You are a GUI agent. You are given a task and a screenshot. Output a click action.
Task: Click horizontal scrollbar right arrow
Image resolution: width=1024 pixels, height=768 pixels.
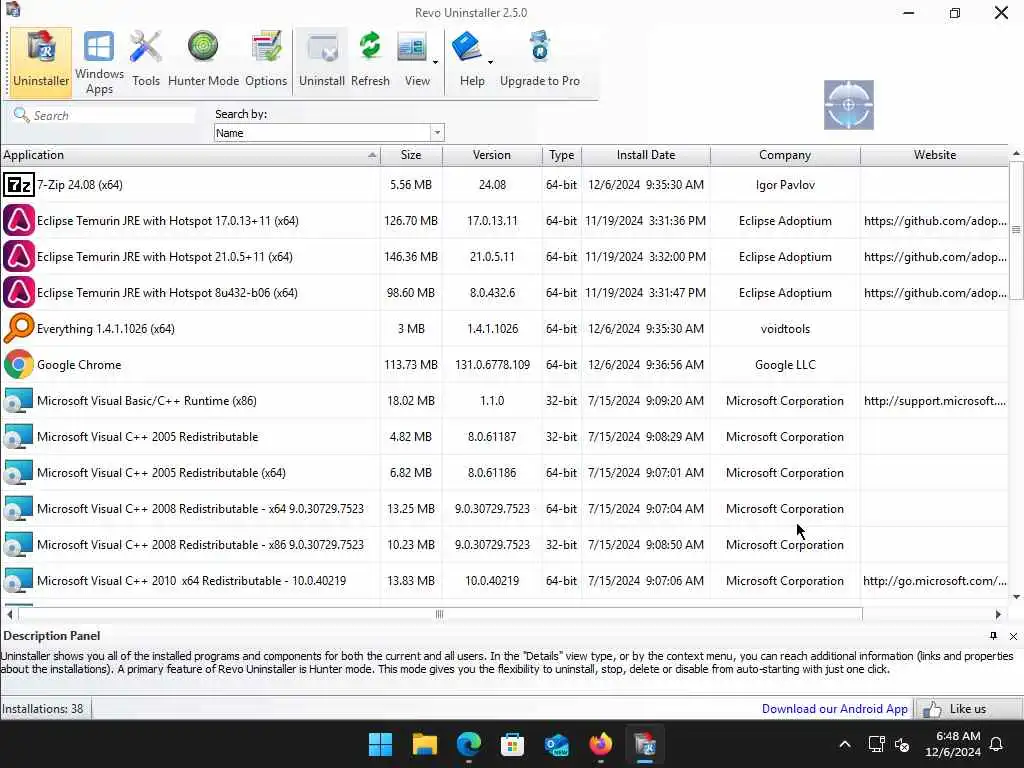(x=998, y=614)
